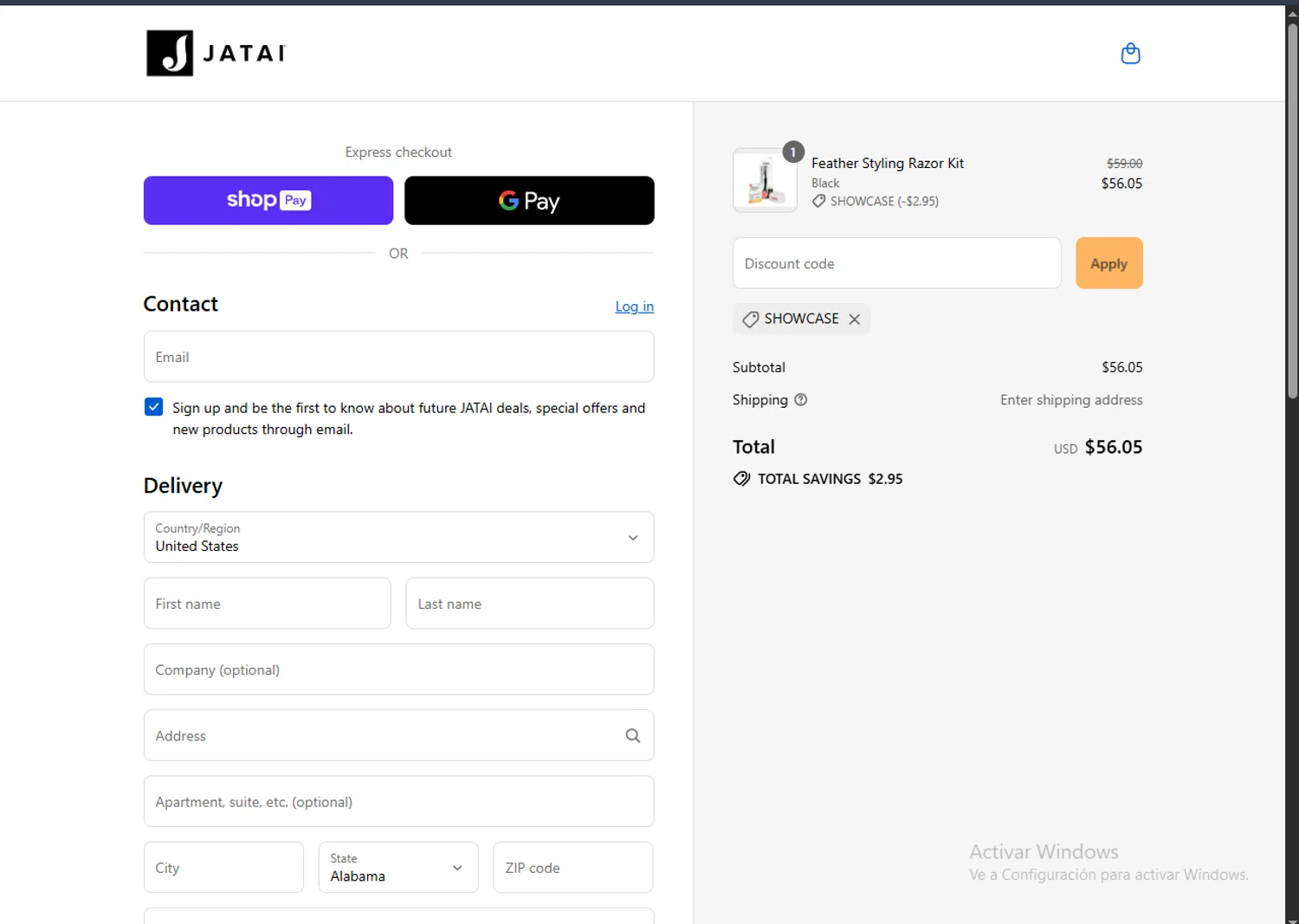Focus the Apartment, suite, etc. field
Image resolution: width=1299 pixels, height=924 pixels.
[x=398, y=801]
